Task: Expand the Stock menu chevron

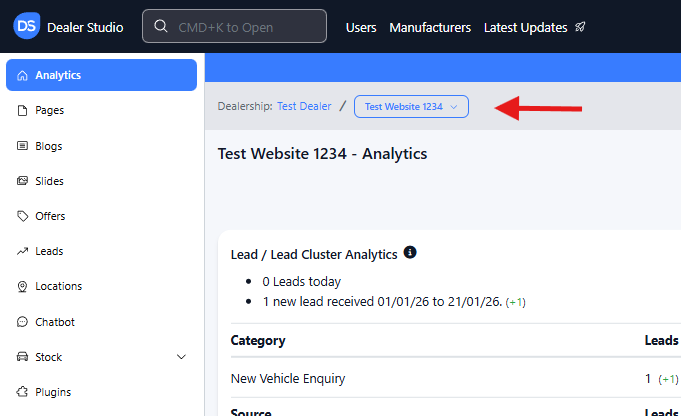Action: coord(181,357)
